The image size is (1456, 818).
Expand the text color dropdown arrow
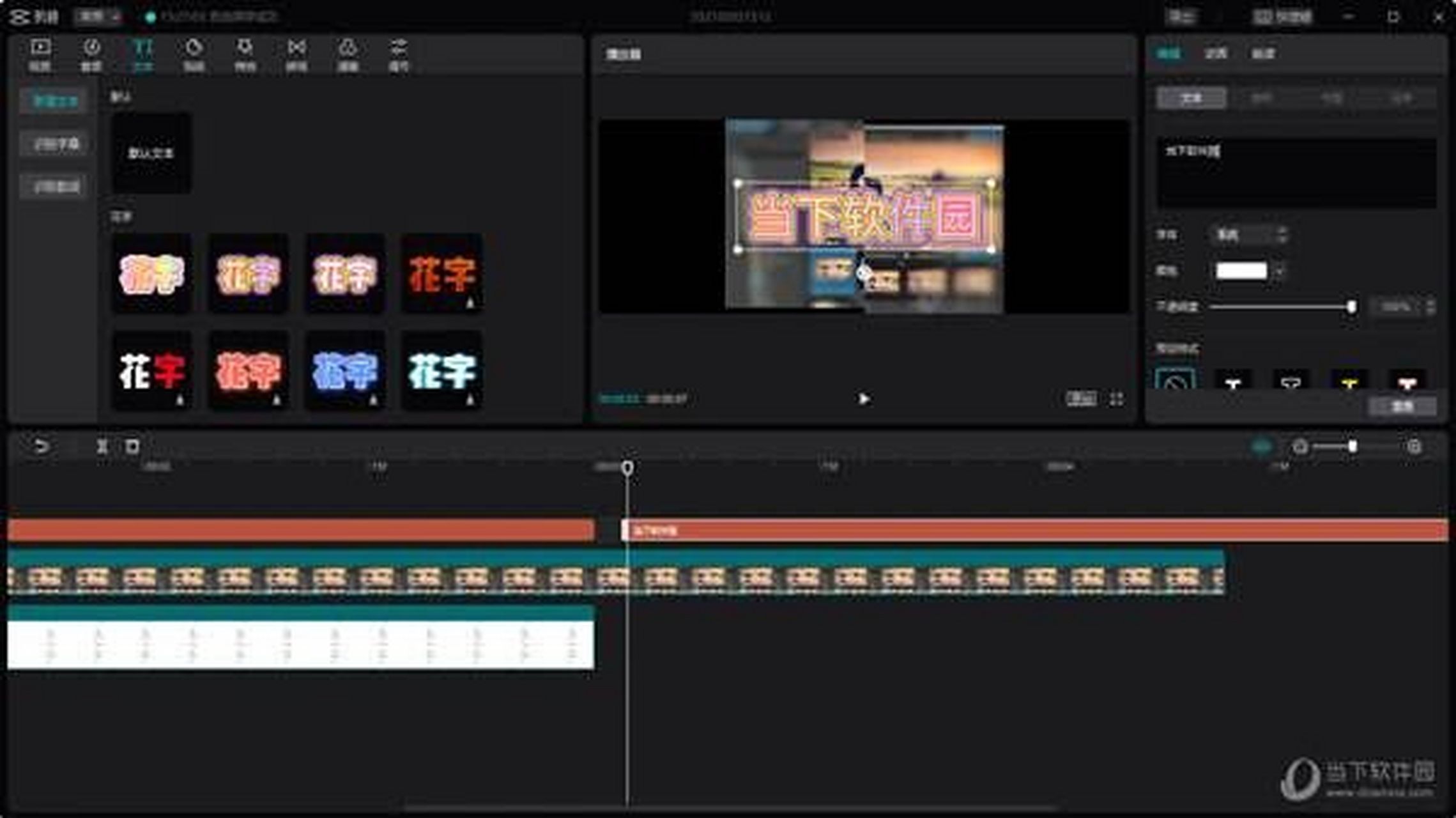point(1280,271)
